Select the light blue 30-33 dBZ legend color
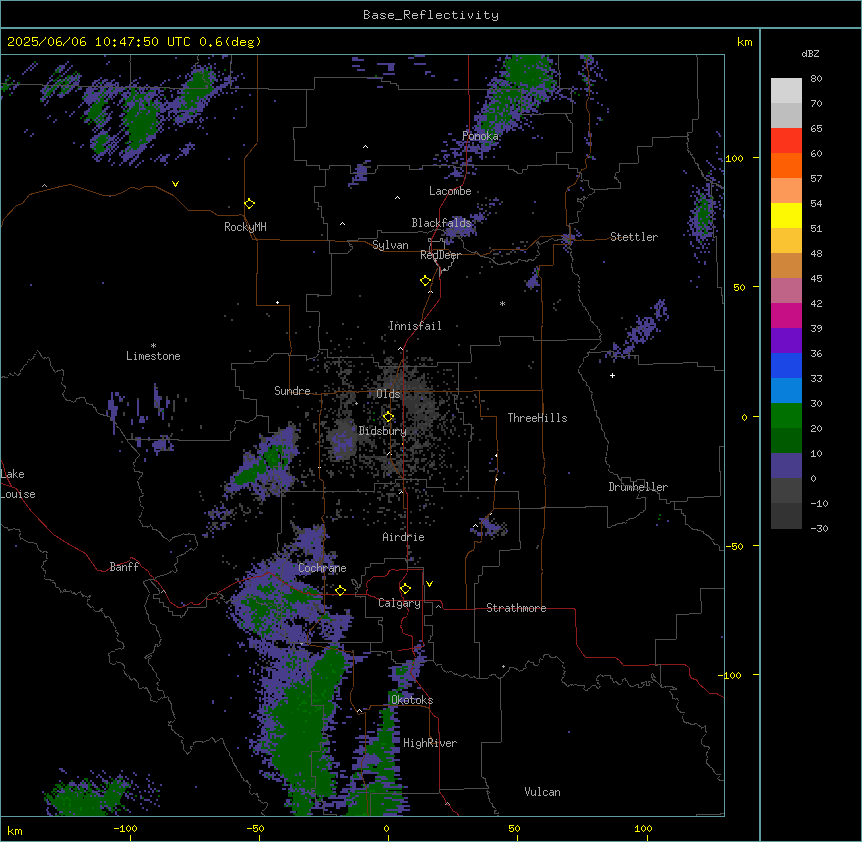The image size is (862, 842). [x=786, y=391]
